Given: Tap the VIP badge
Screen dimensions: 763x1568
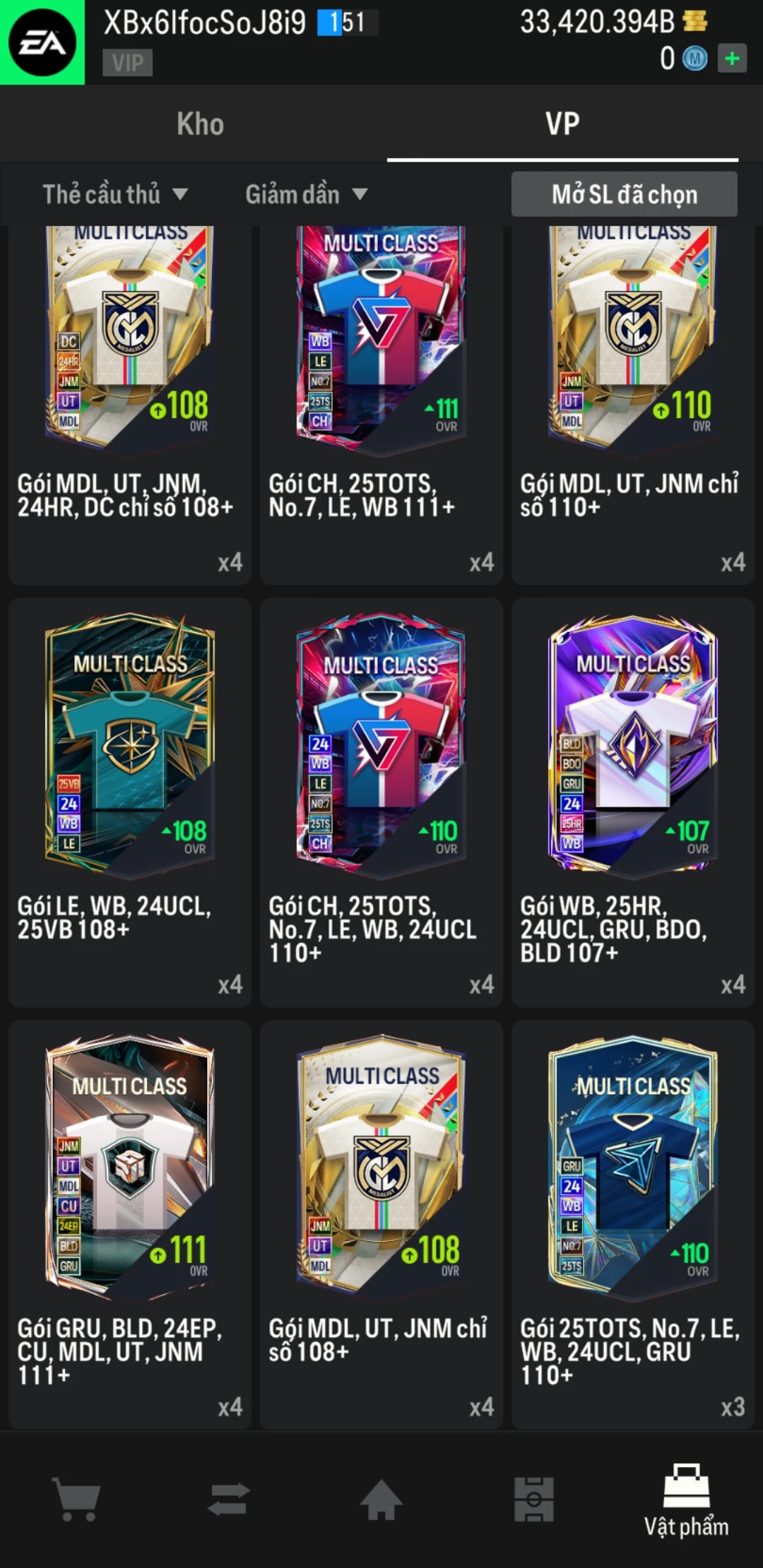Looking at the screenshot, I should pos(128,63).
